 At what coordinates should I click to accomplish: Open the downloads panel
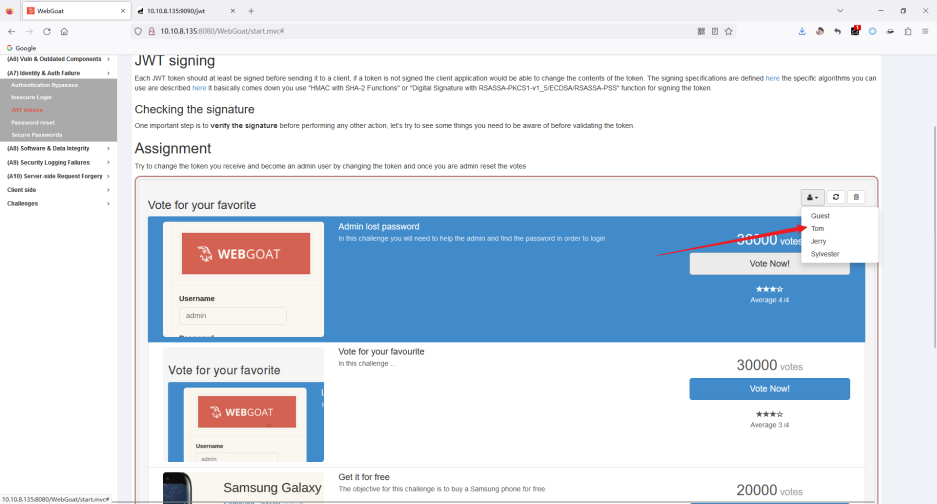[802, 31]
